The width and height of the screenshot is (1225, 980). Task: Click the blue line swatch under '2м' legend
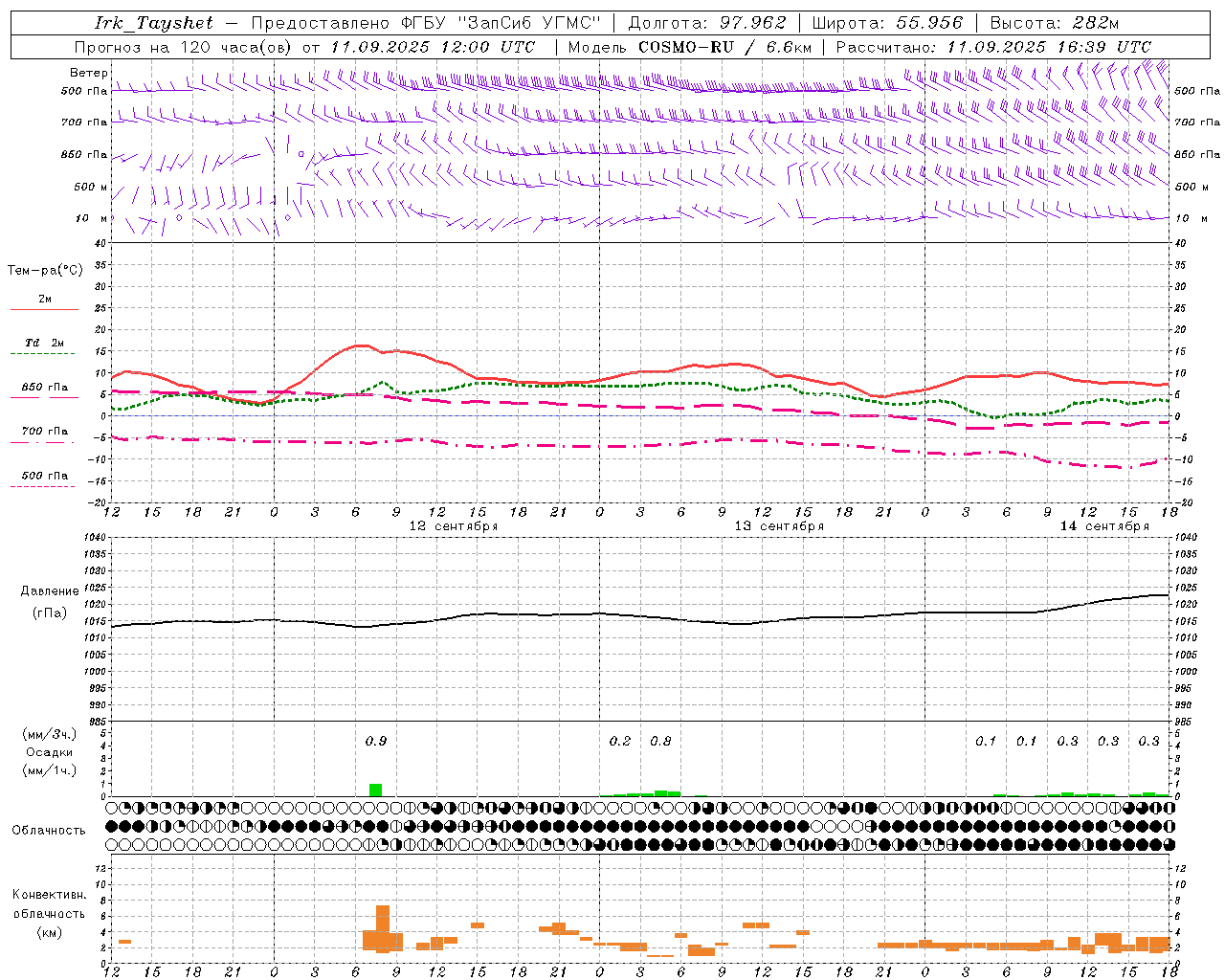click(44, 310)
